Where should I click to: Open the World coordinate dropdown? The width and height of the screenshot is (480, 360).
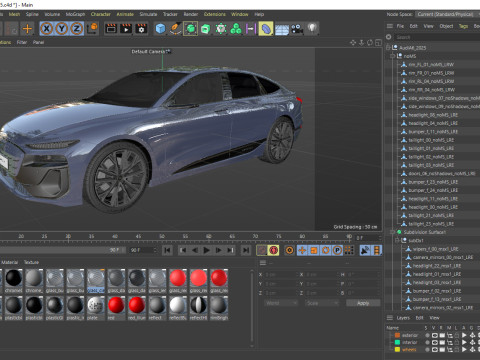tap(281, 303)
